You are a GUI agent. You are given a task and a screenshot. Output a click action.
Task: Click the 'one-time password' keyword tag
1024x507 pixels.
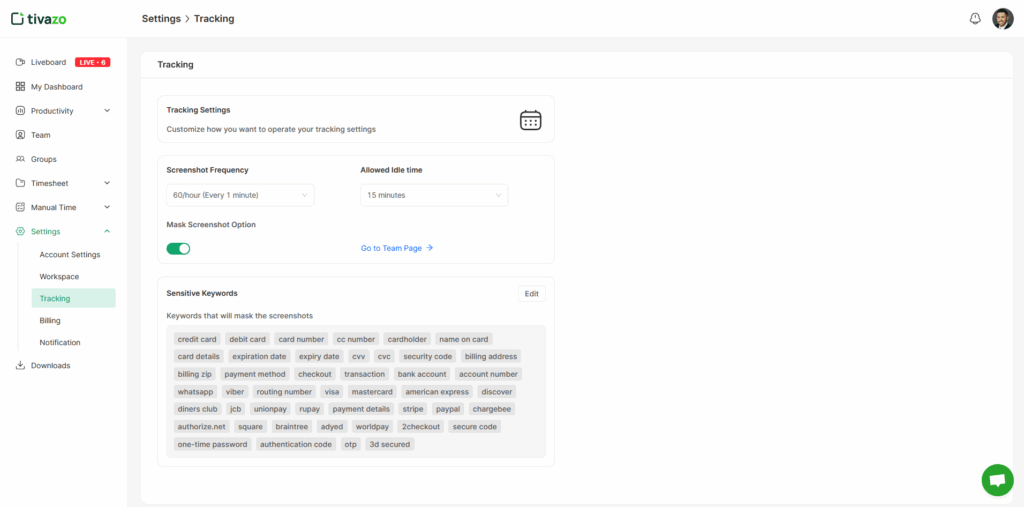pos(213,444)
